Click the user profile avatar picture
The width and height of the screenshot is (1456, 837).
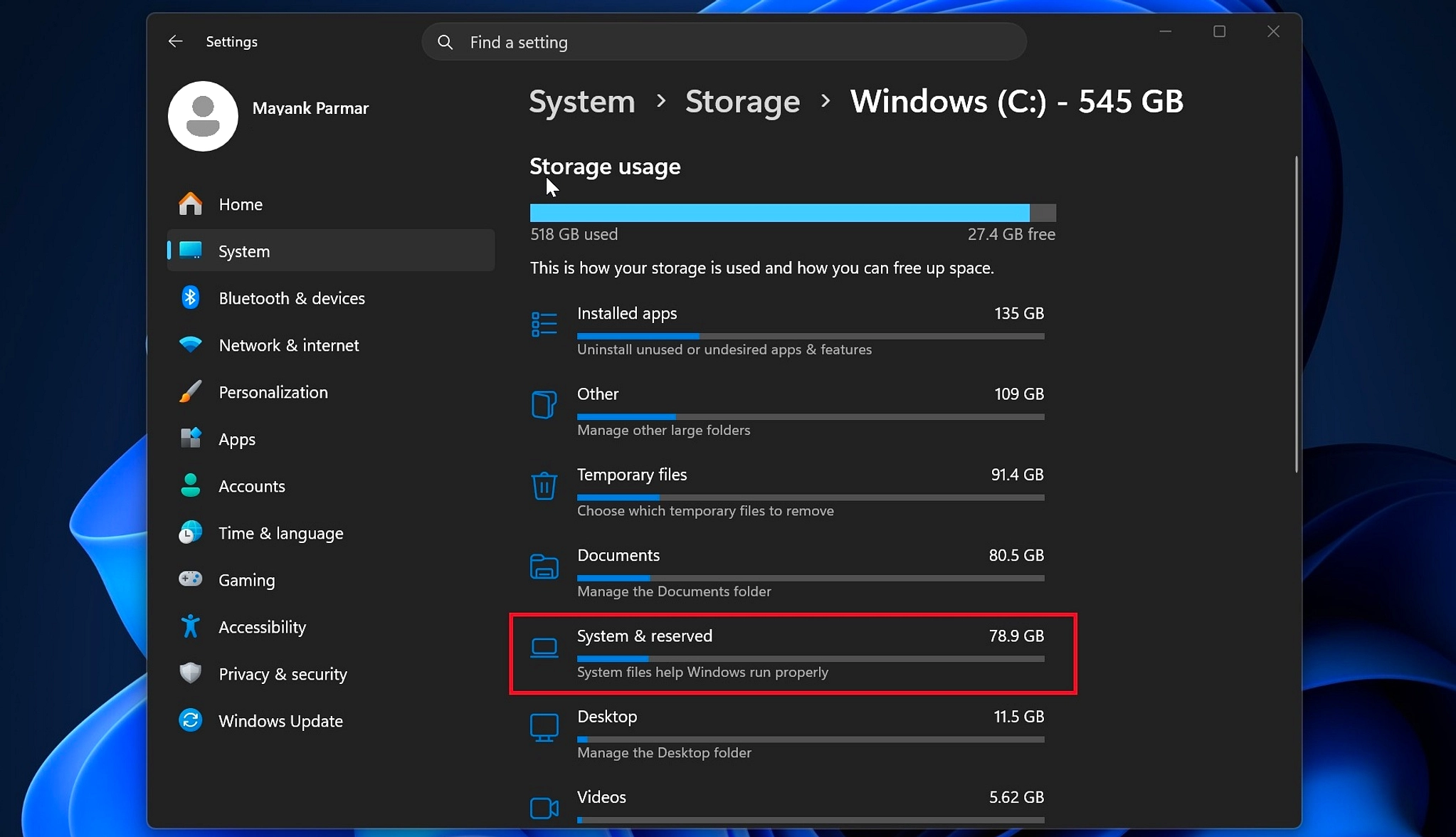click(x=203, y=116)
